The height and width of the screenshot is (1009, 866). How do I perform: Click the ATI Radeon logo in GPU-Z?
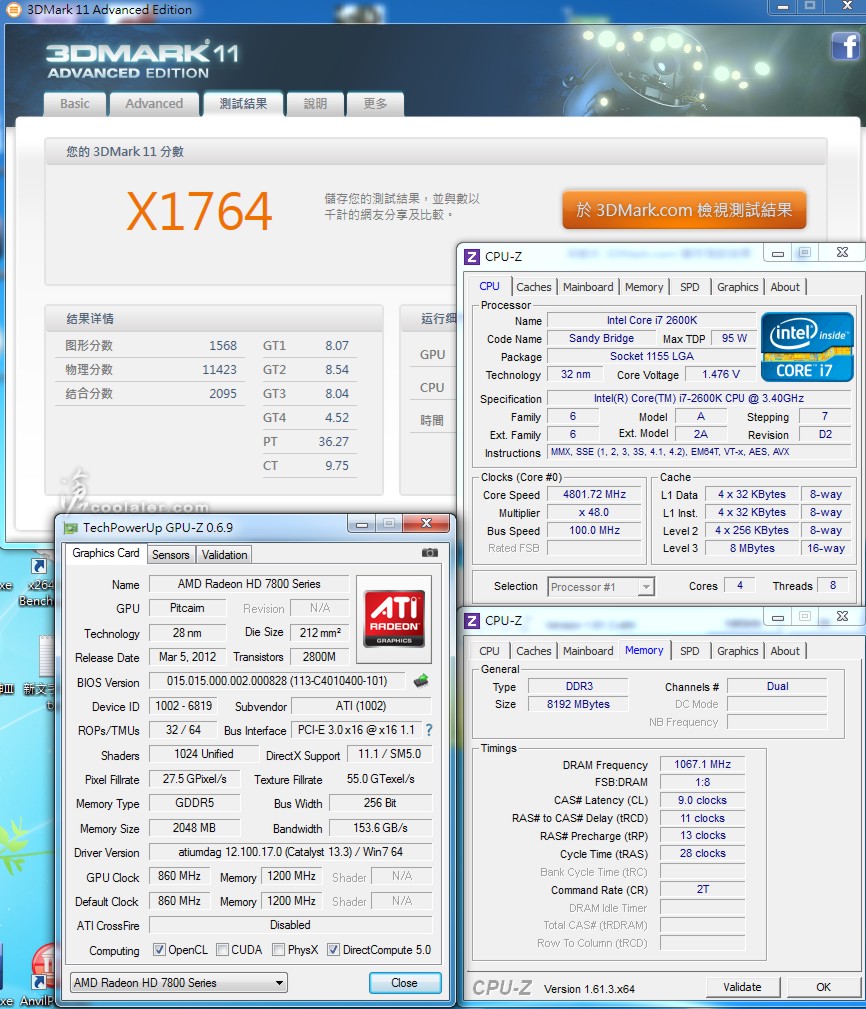point(394,618)
